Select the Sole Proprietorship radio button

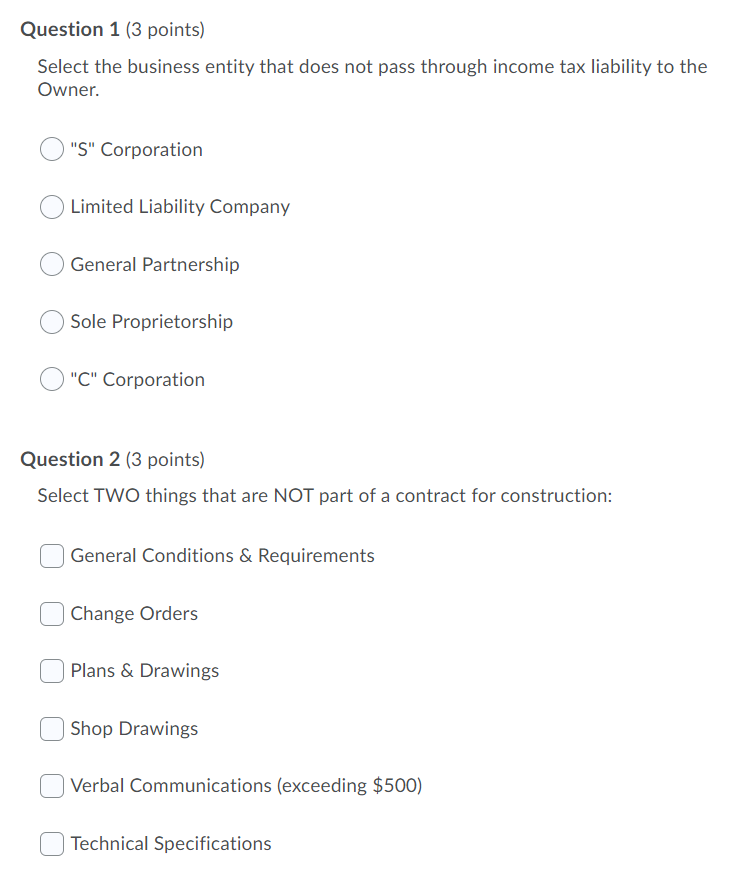tap(52, 322)
